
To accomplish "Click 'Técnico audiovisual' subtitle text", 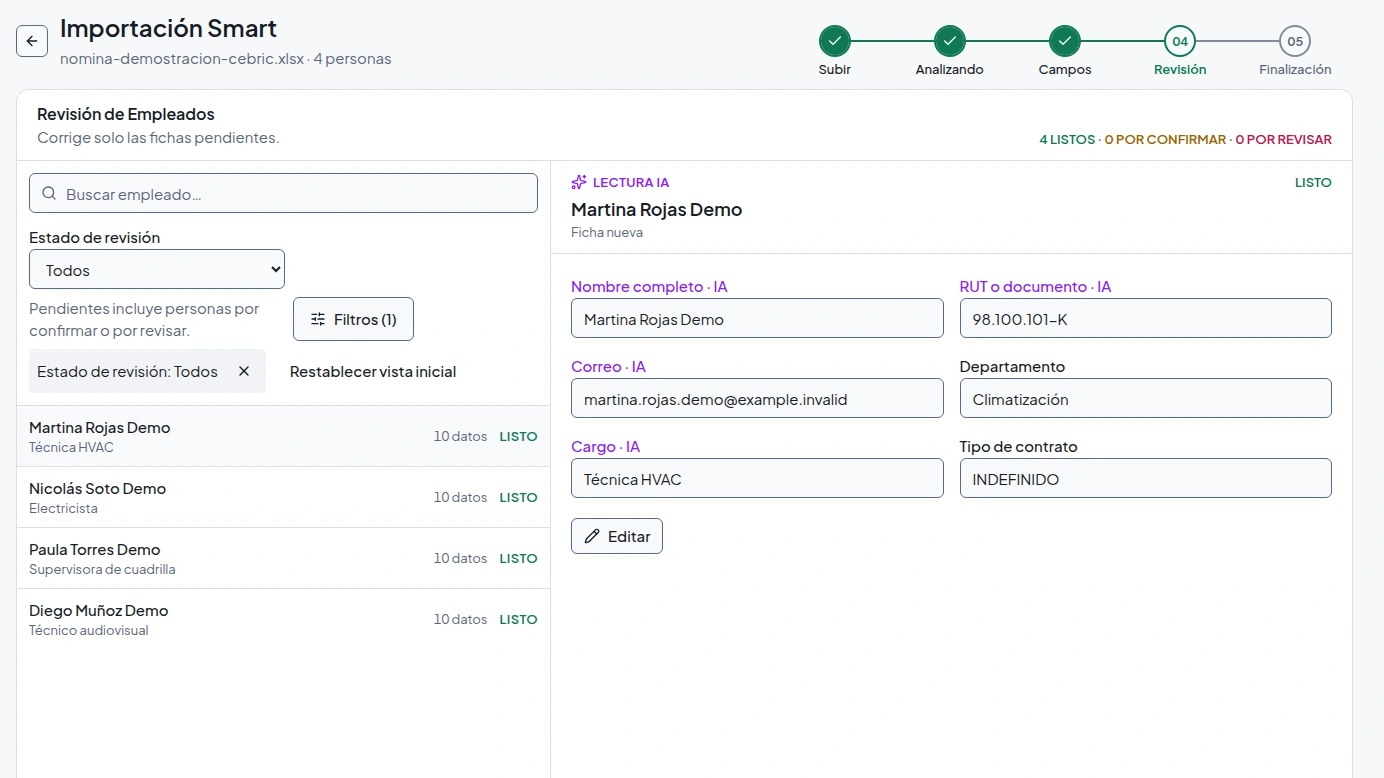I will 88,630.
